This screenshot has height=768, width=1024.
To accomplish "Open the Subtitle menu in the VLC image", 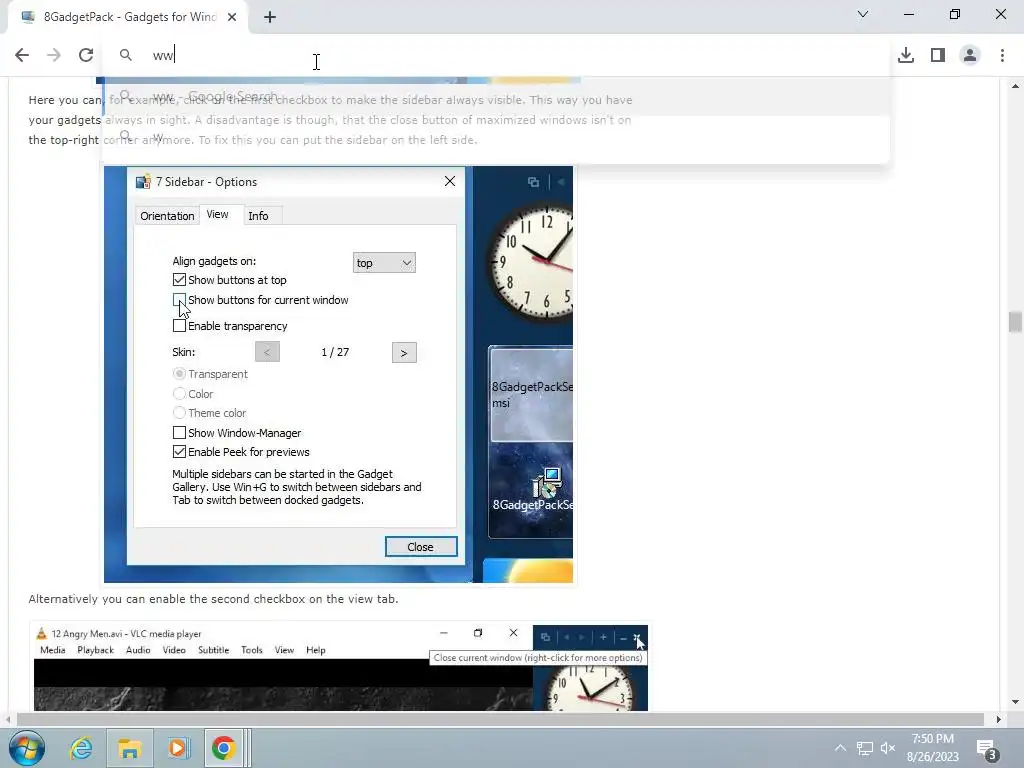I will [x=214, y=650].
